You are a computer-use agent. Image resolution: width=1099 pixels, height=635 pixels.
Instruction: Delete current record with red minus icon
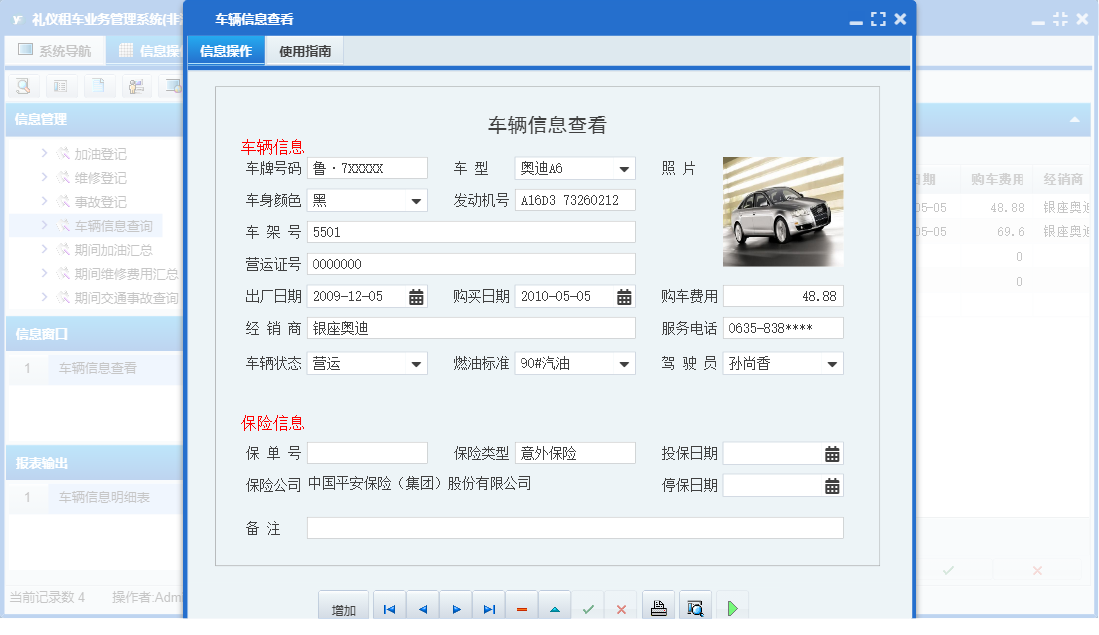pos(521,605)
